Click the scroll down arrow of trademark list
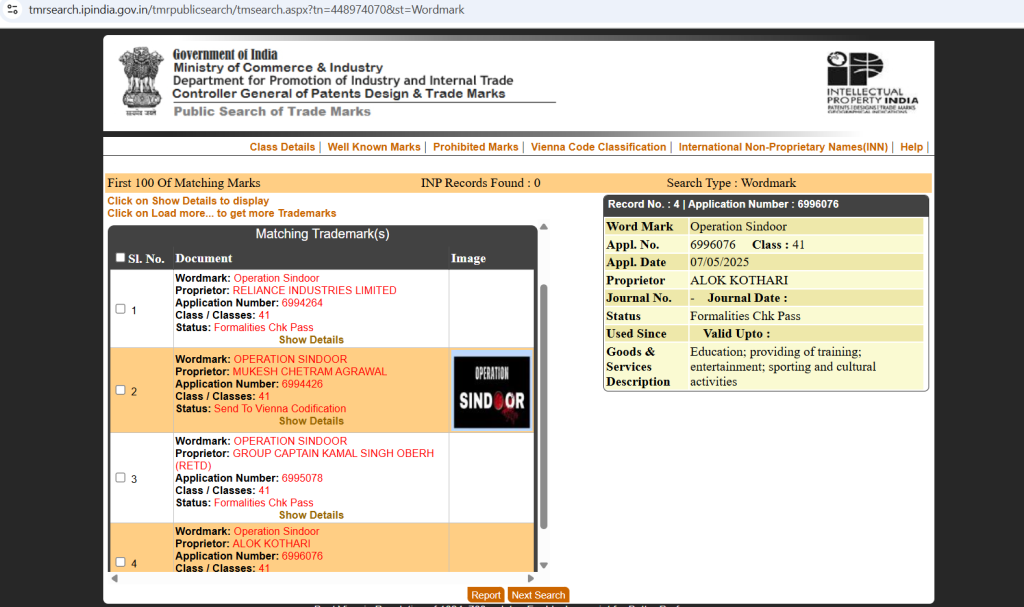The width and height of the screenshot is (1024, 607). tap(543, 566)
